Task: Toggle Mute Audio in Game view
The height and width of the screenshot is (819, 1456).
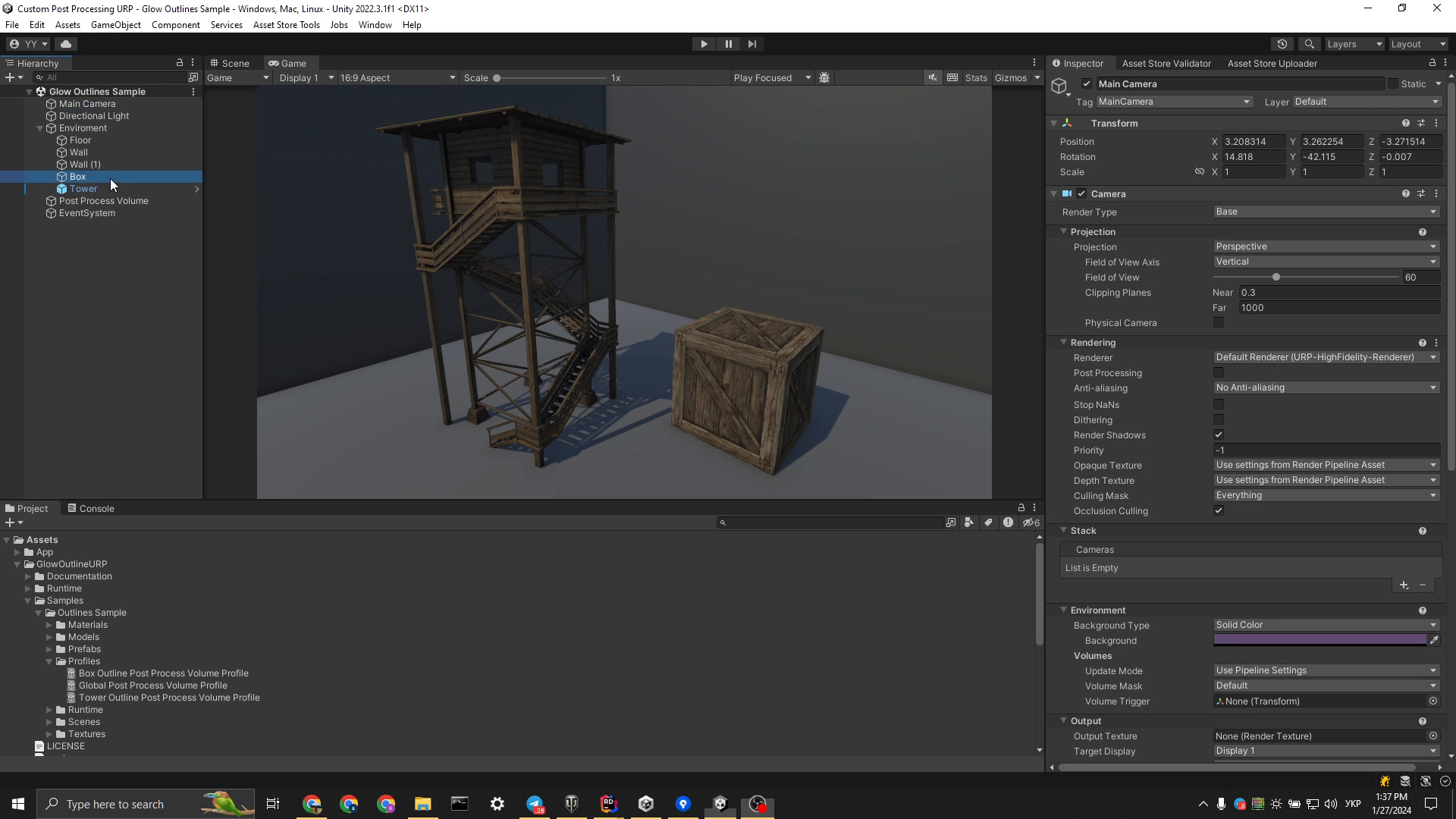Action: click(933, 78)
